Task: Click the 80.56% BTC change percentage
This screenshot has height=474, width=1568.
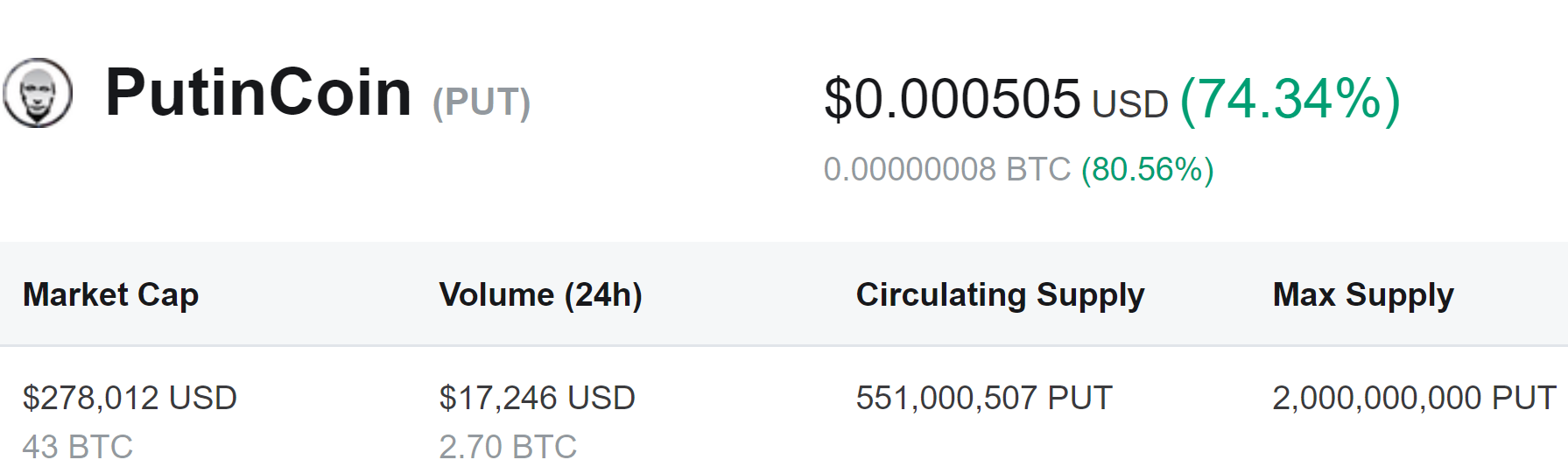Action: tap(1148, 169)
